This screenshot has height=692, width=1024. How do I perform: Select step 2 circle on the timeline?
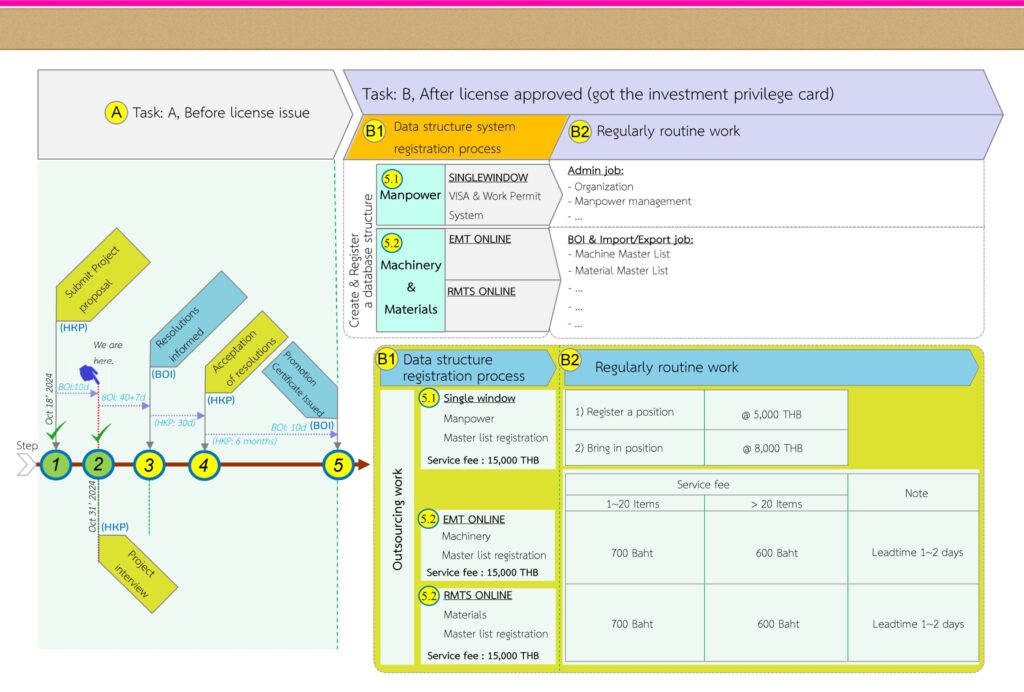point(98,464)
